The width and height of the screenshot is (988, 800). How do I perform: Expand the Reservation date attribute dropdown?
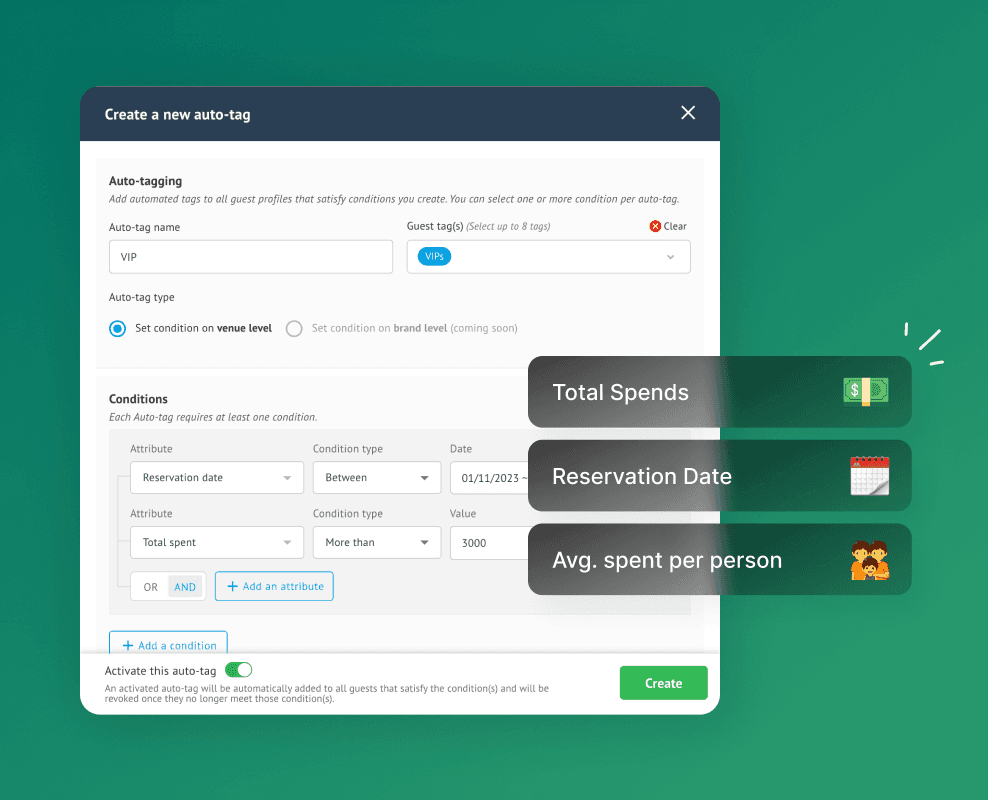tap(217, 477)
